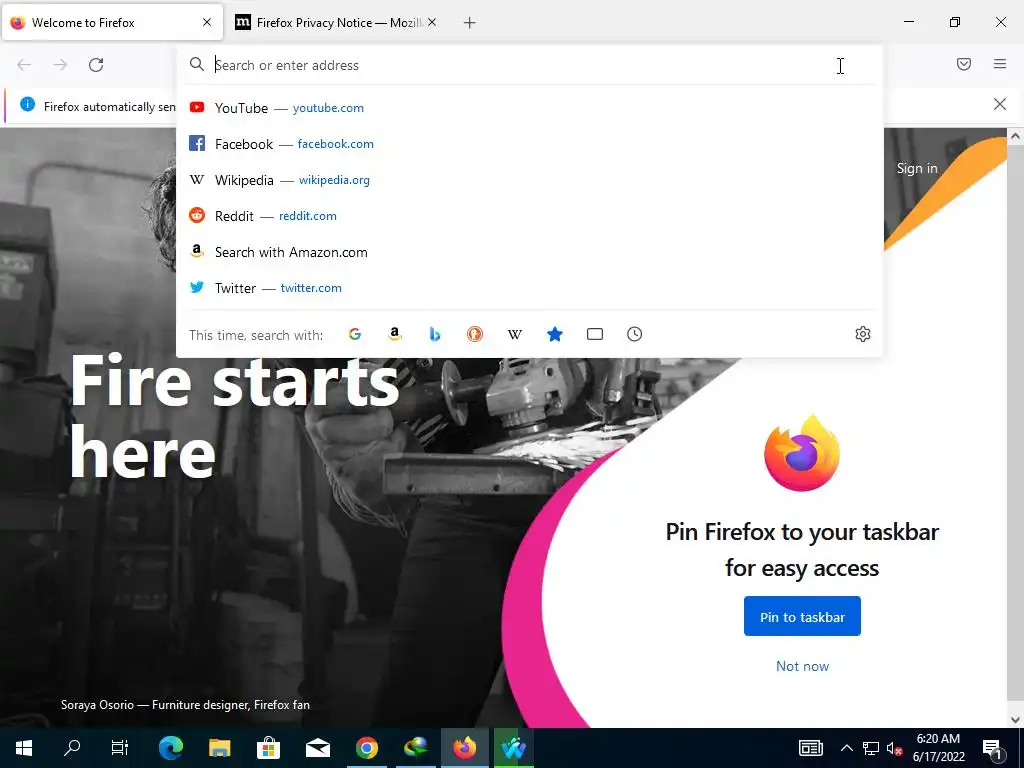The height and width of the screenshot is (768, 1024).
Task: Show hidden system tray icons
Action: click(x=846, y=748)
